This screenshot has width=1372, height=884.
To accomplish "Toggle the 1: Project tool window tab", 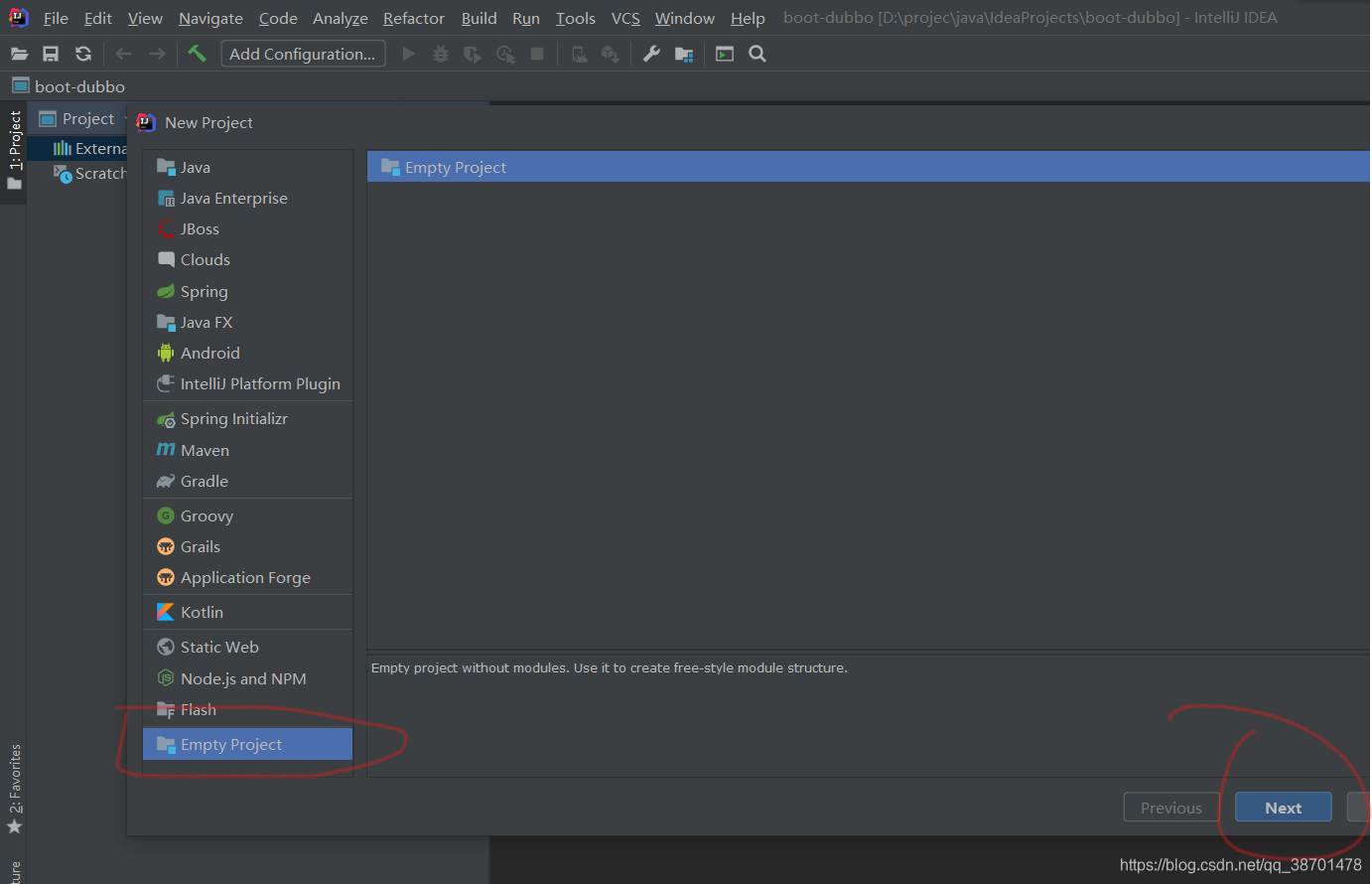I will pyautogui.click(x=14, y=152).
